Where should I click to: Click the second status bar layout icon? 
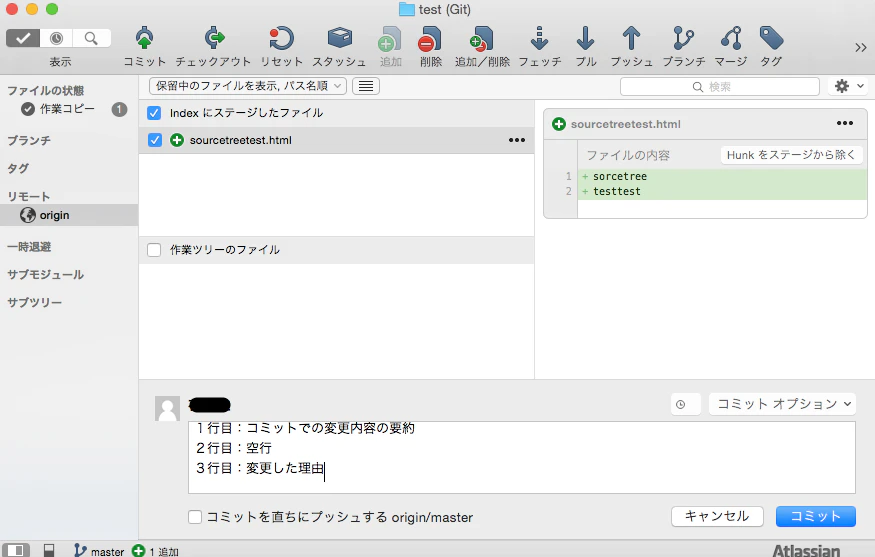click(49, 550)
